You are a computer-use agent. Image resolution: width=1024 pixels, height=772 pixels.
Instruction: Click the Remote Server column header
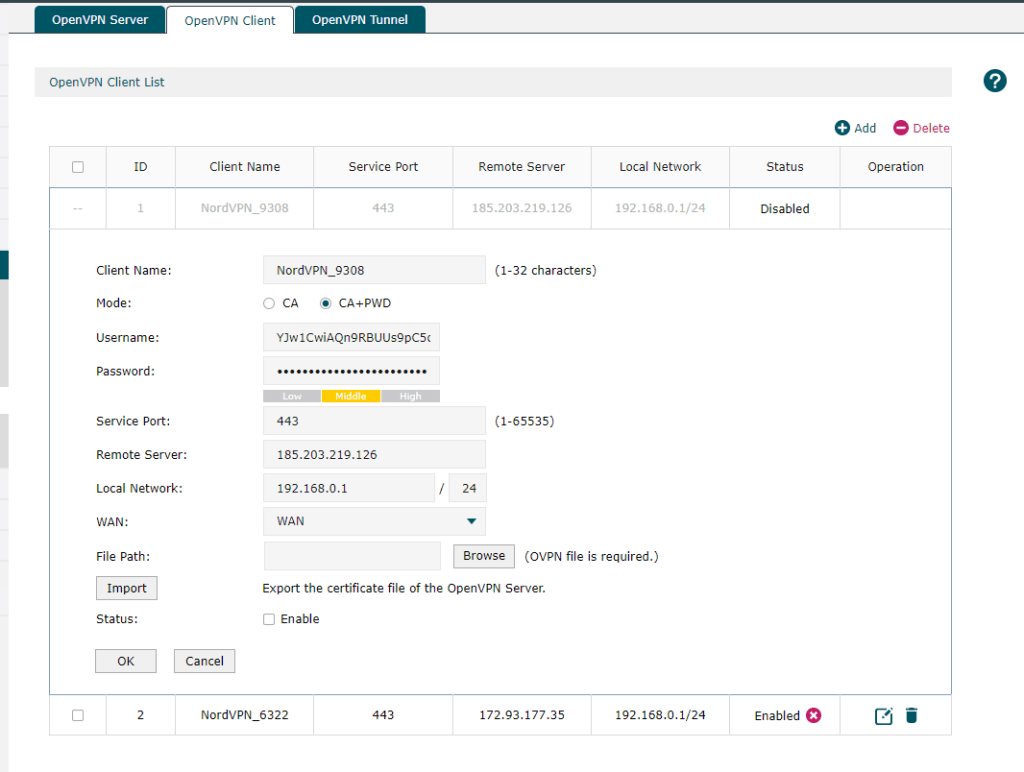point(522,167)
